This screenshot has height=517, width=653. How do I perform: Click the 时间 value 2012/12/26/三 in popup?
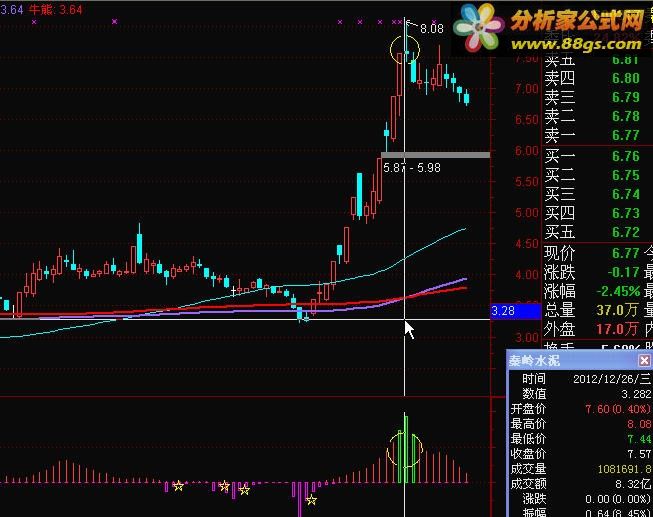pyautogui.click(x=612, y=379)
